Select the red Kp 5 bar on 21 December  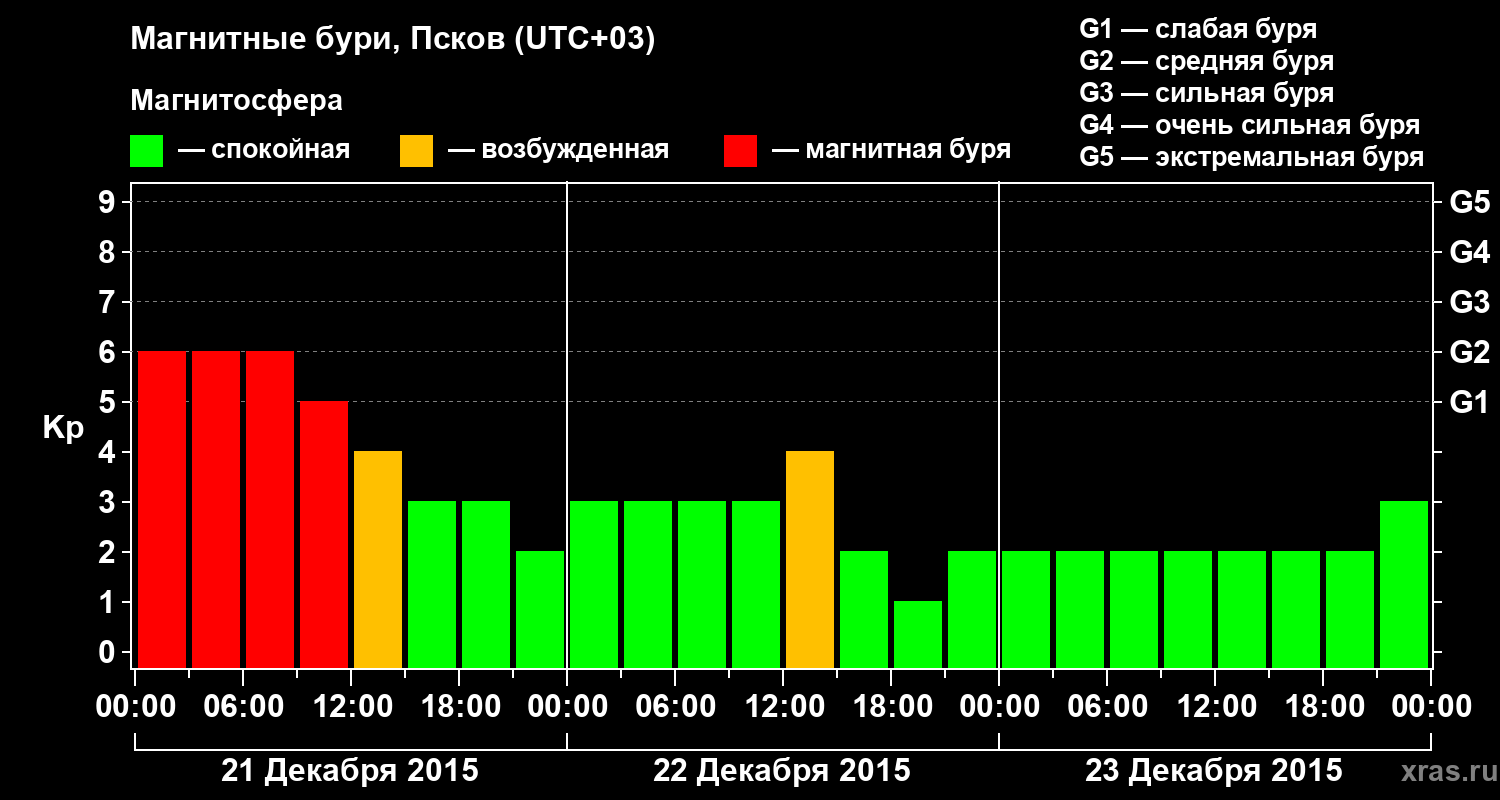click(324, 535)
